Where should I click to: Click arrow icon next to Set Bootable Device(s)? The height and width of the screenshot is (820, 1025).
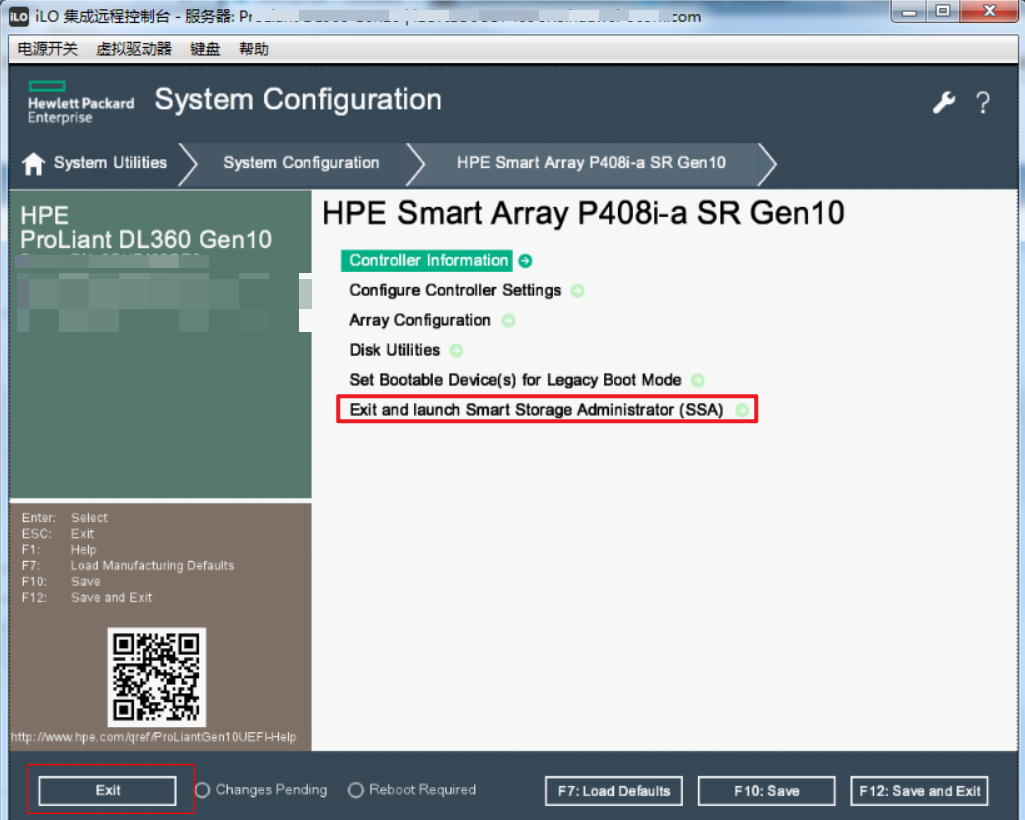697,381
